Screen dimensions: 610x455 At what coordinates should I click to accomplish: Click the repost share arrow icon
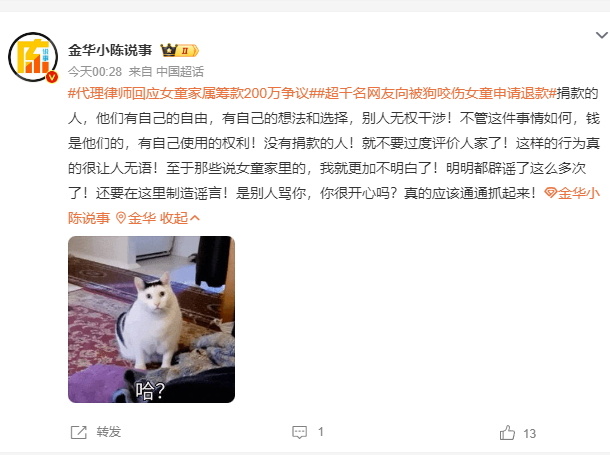pyautogui.click(x=79, y=432)
